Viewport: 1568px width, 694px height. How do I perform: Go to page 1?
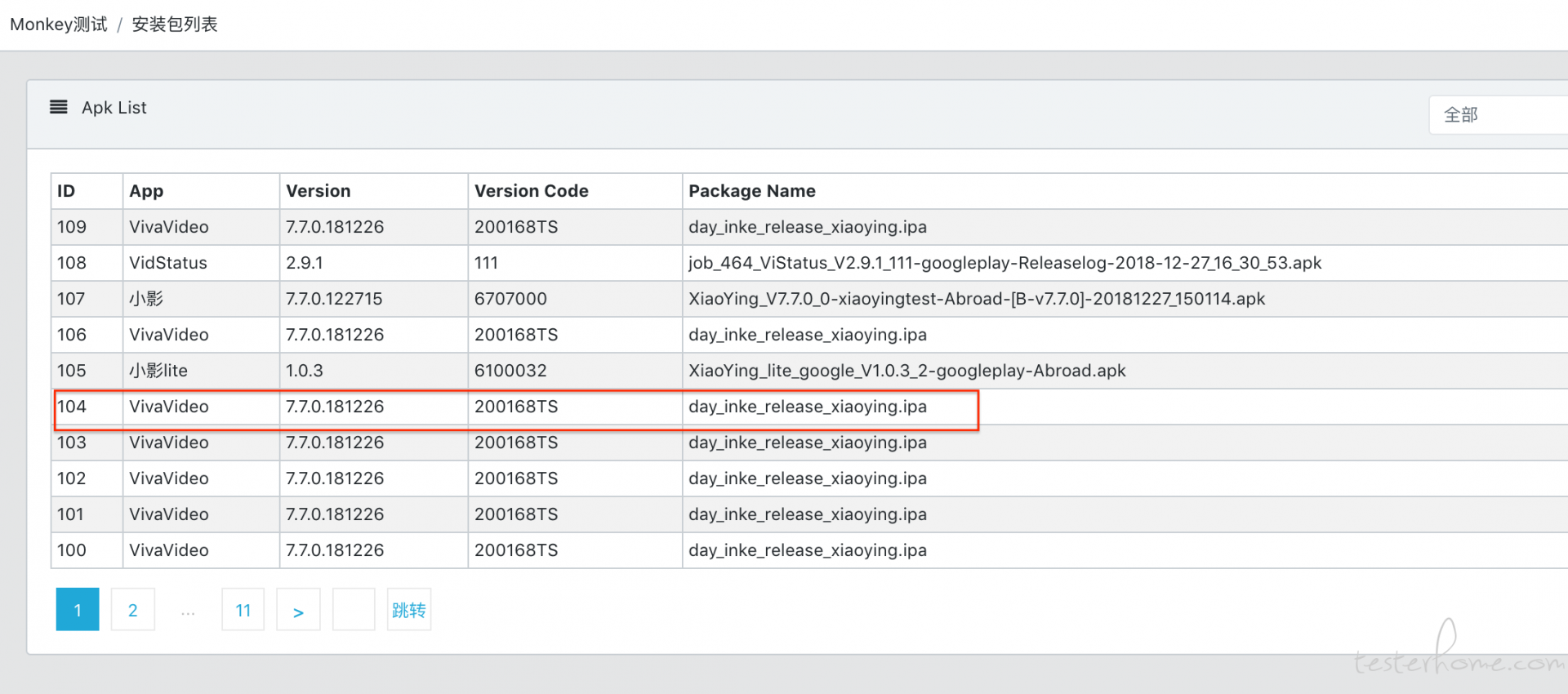pyautogui.click(x=78, y=610)
